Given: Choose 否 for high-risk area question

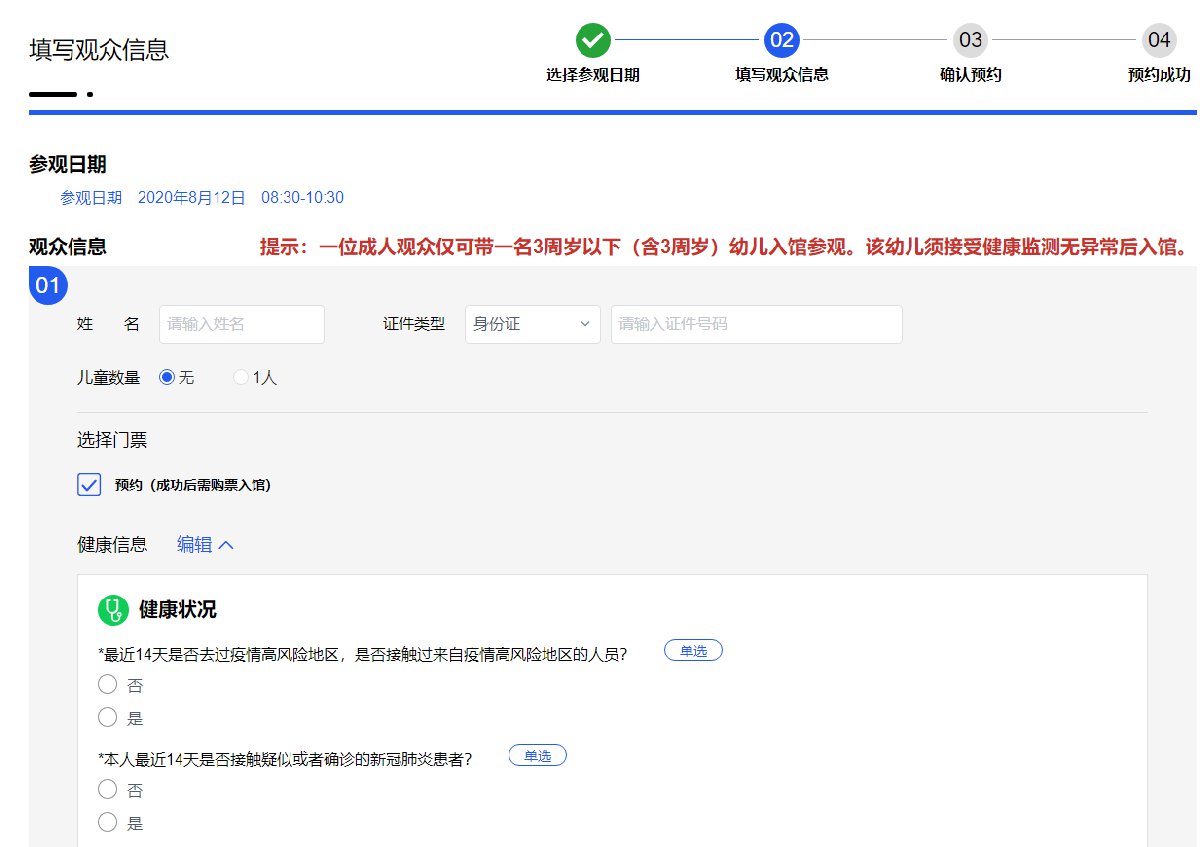Looking at the screenshot, I should (x=108, y=685).
